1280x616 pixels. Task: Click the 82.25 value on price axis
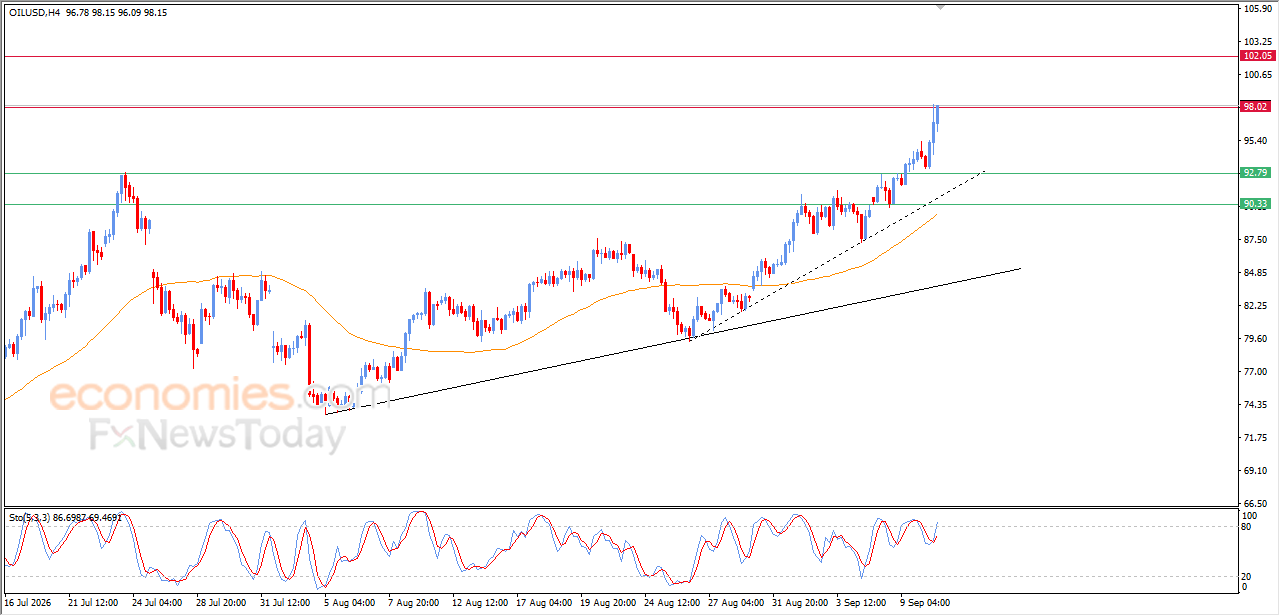point(1255,306)
